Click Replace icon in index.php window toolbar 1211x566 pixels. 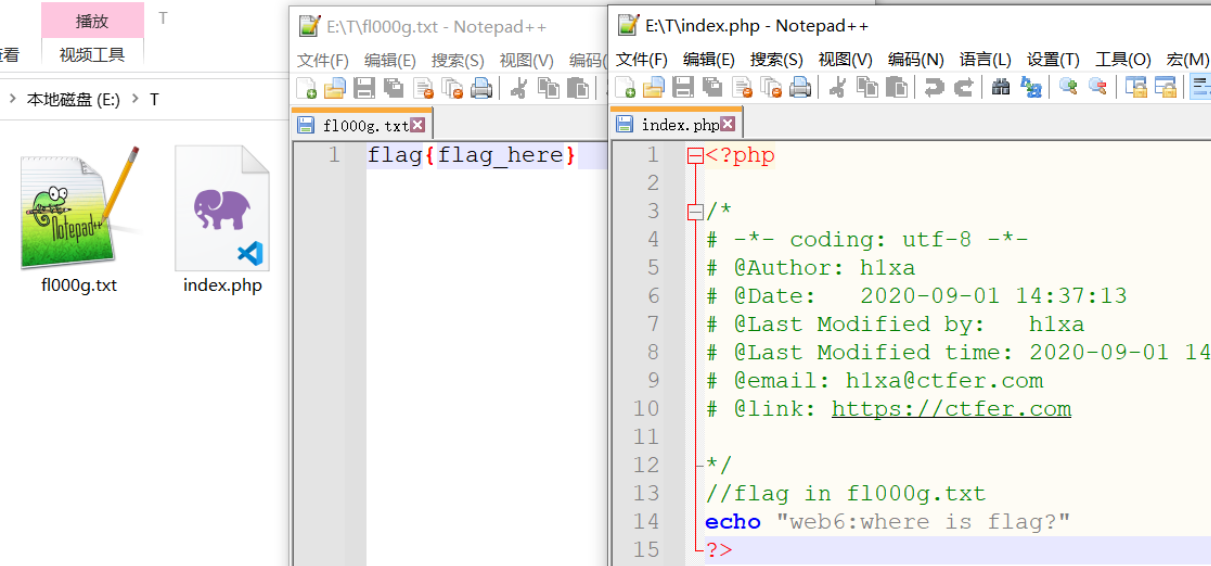pyautogui.click(x=1030, y=88)
